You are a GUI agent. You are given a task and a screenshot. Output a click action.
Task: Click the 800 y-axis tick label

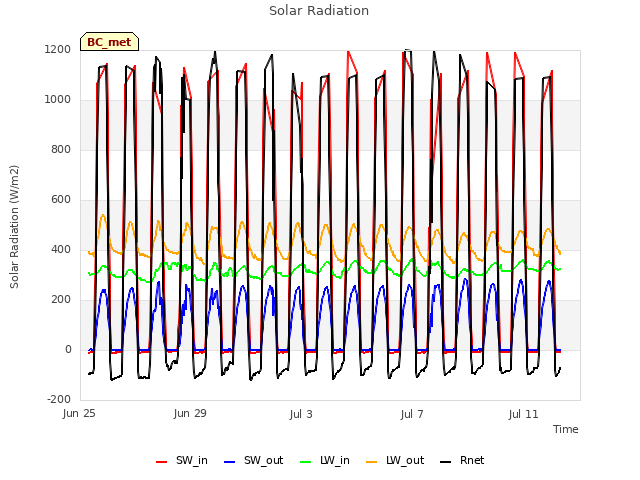point(61,149)
